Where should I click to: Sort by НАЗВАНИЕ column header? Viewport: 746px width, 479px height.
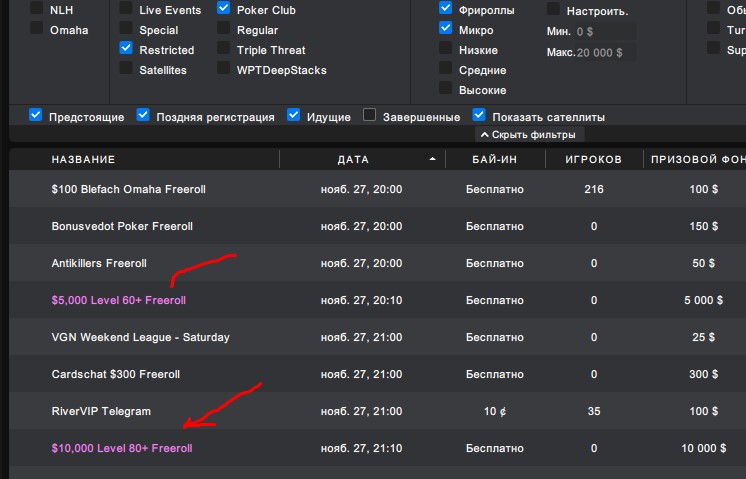pyautogui.click(x=83, y=159)
